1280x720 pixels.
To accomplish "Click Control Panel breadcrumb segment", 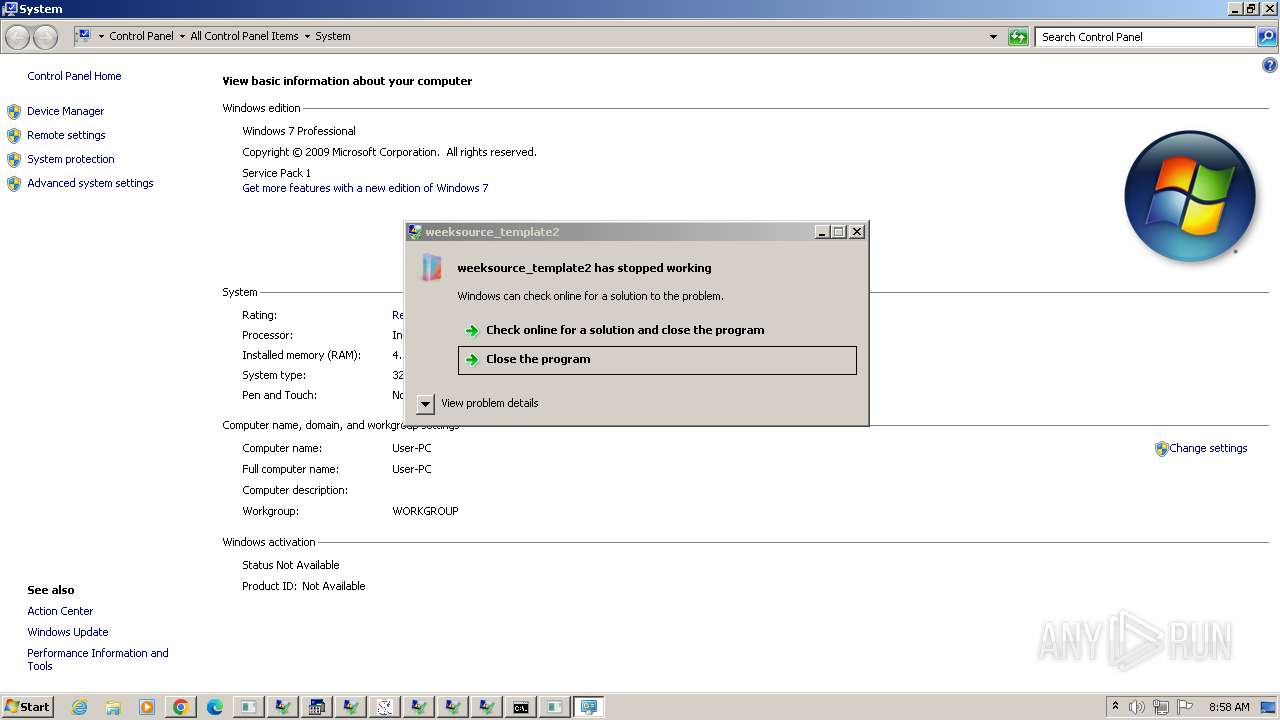I will 141,36.
